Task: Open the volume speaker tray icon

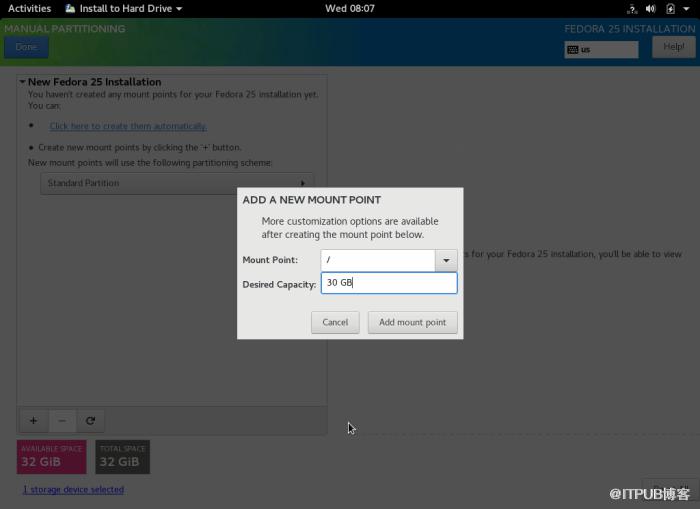Action: point(651,8)
